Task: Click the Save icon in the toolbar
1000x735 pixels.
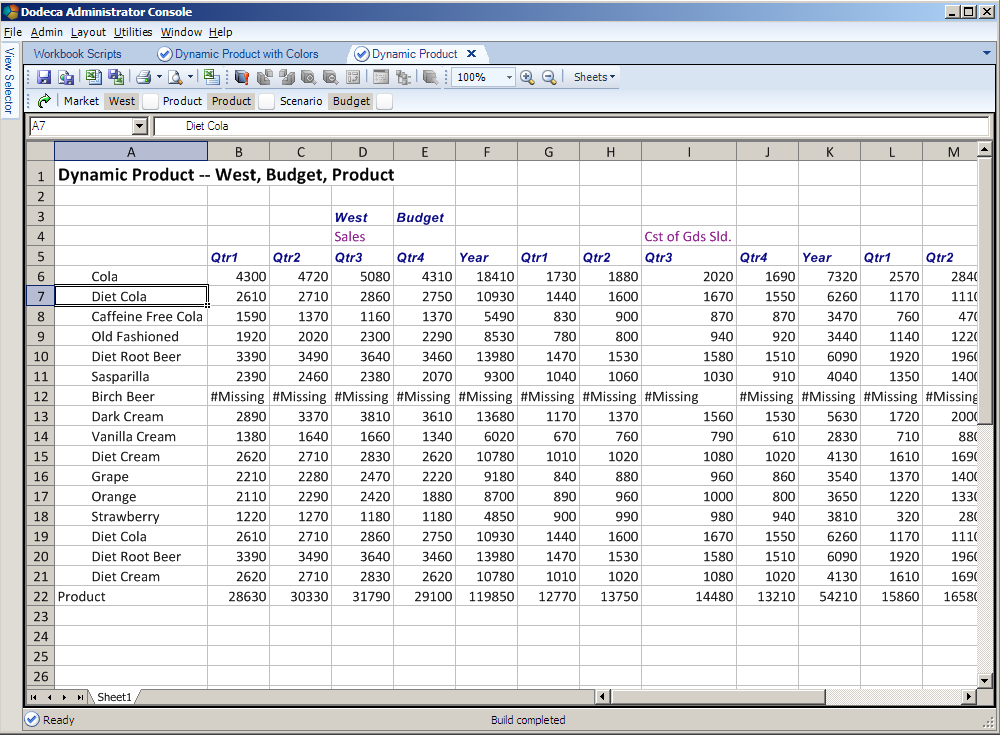Action: point(44,77)
